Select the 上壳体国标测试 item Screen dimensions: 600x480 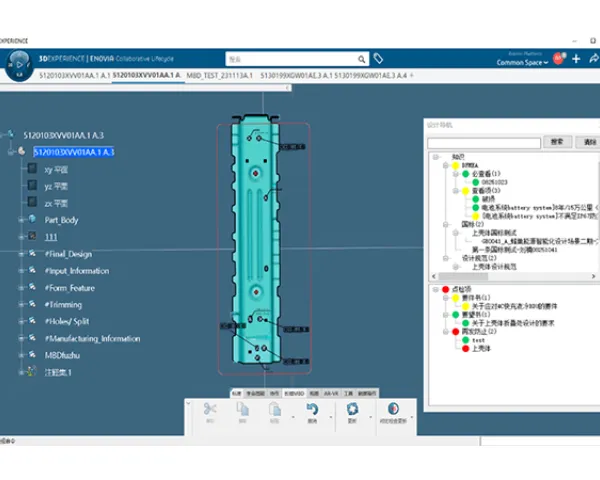494,233
